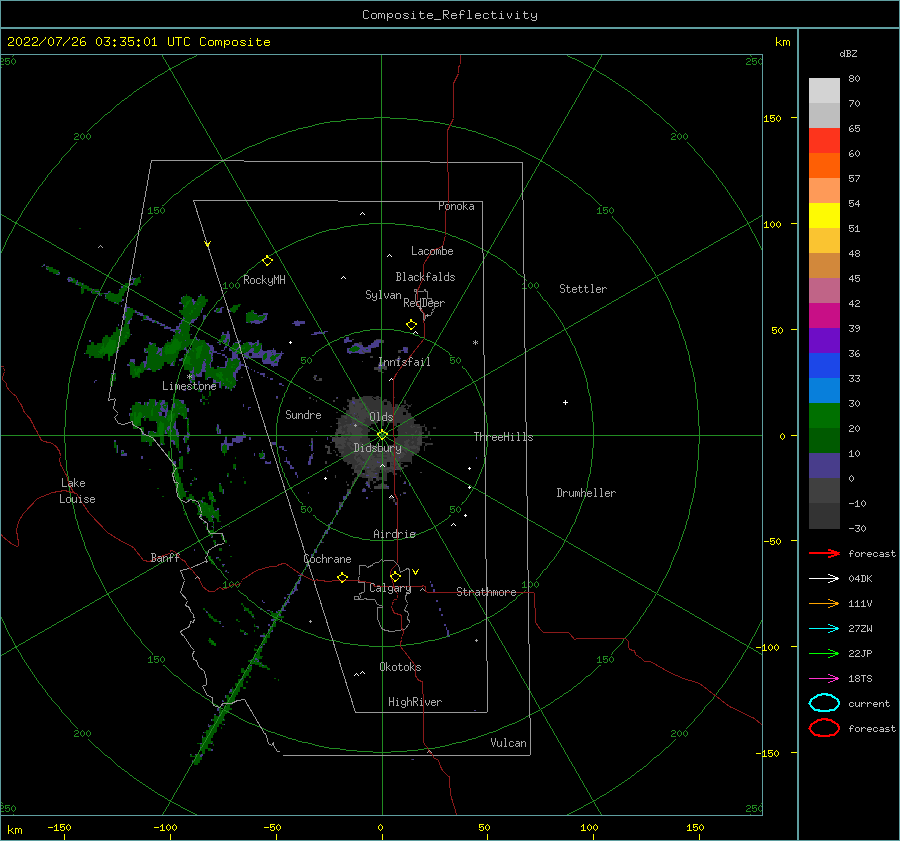Click the Cochrane label
900x841 pixels.
327,559
